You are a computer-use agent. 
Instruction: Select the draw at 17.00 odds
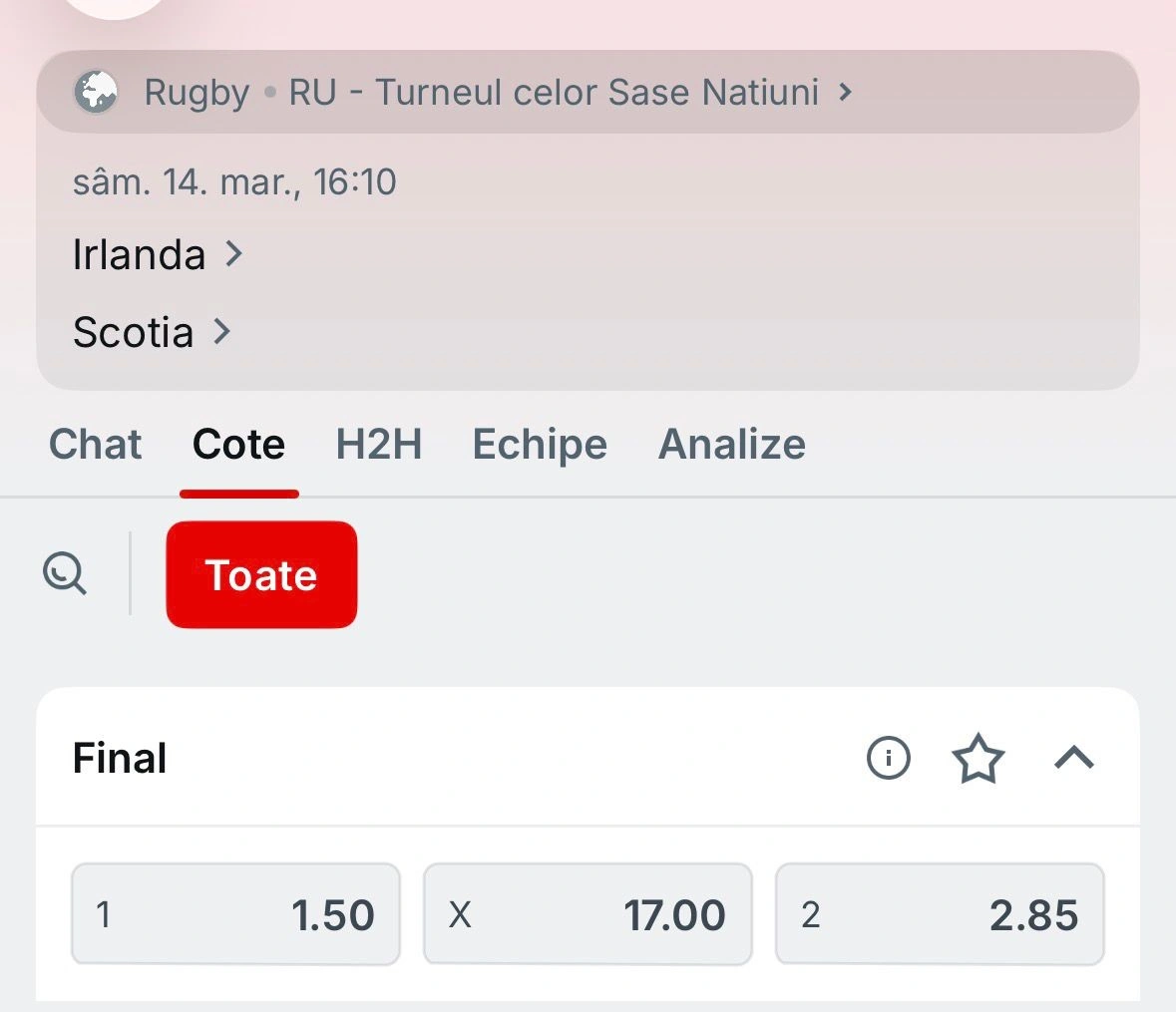[588, 914]
